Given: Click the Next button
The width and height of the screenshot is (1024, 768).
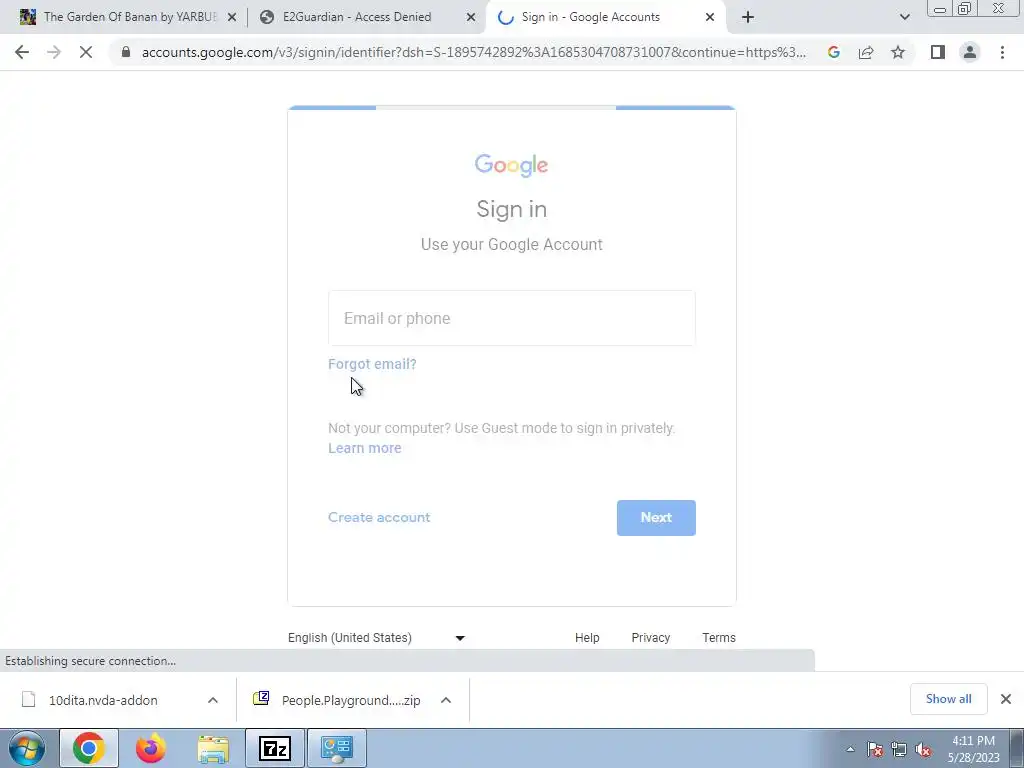Looking at the screenshot, I should [x=656, y=518].
